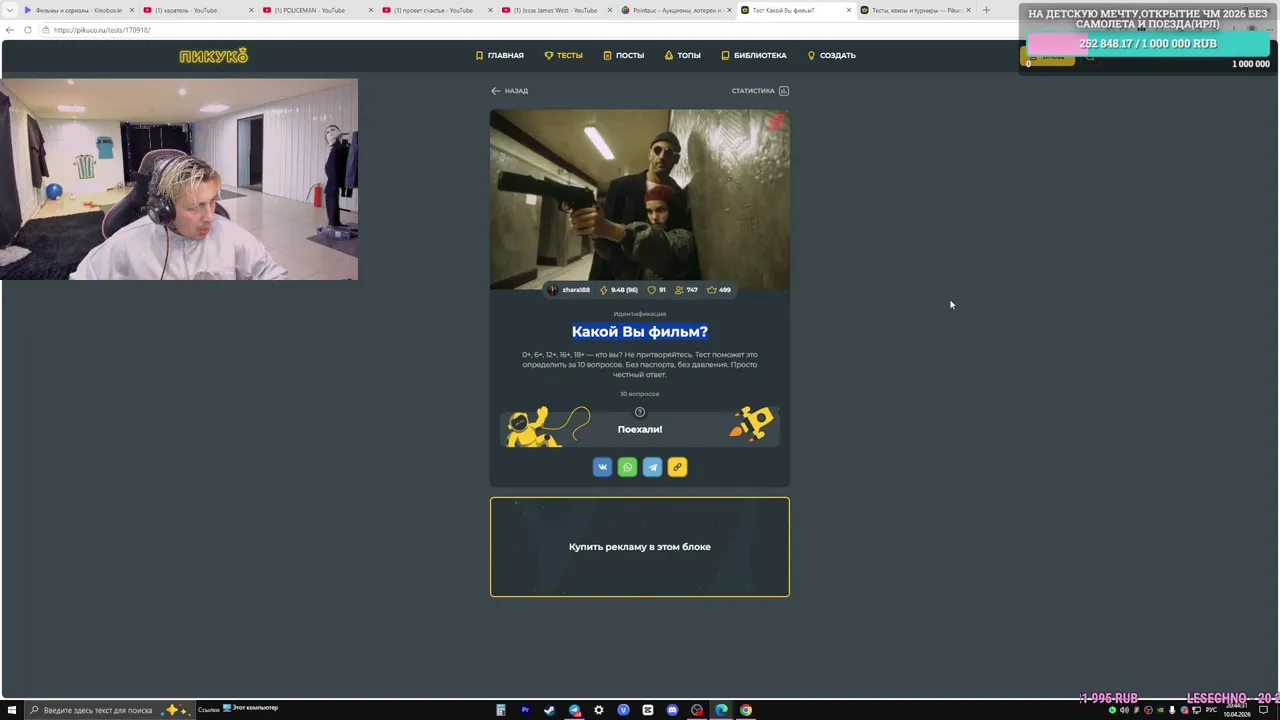
Task: Click the РУС language indicator
Action: tap(1211, 710)
